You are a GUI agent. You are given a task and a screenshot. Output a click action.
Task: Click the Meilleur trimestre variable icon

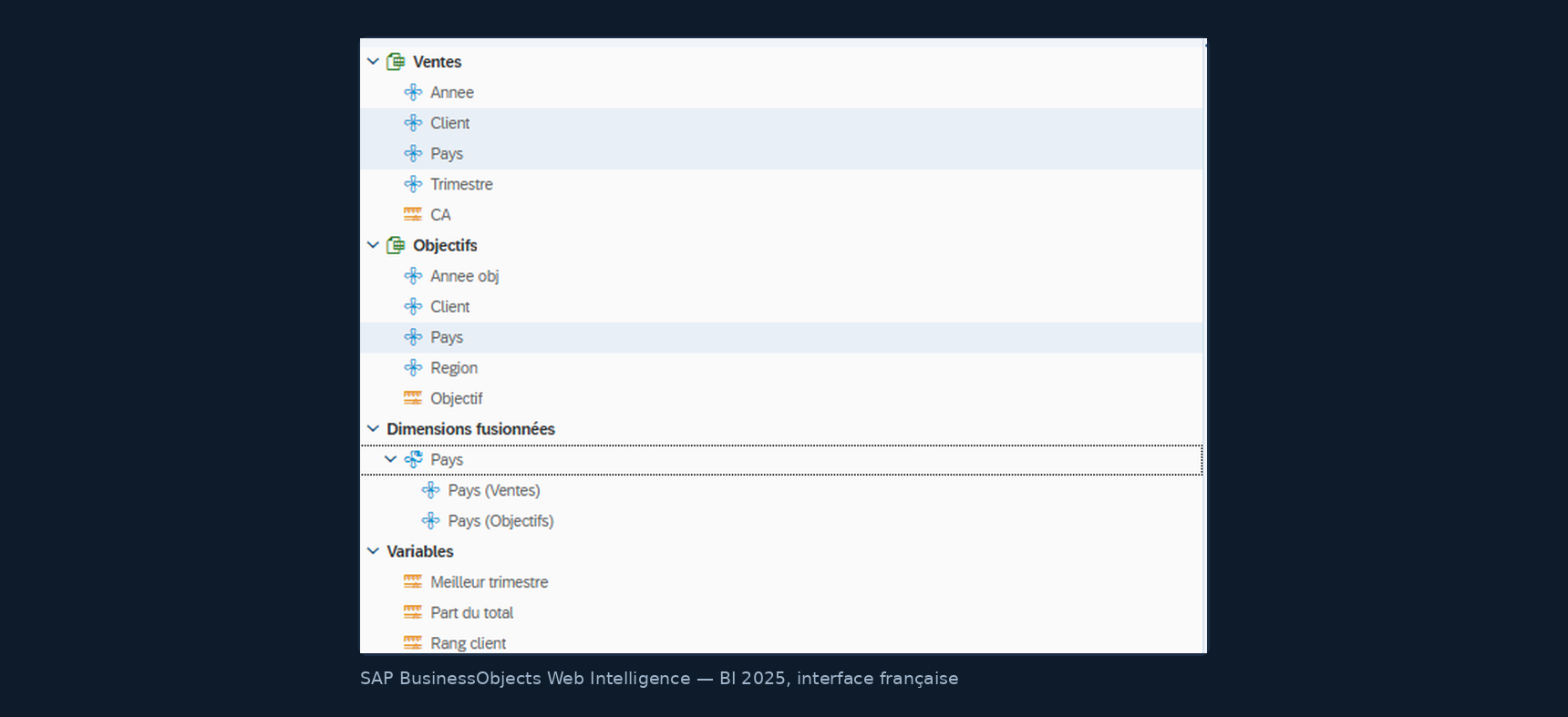click(x=413, y=582)
